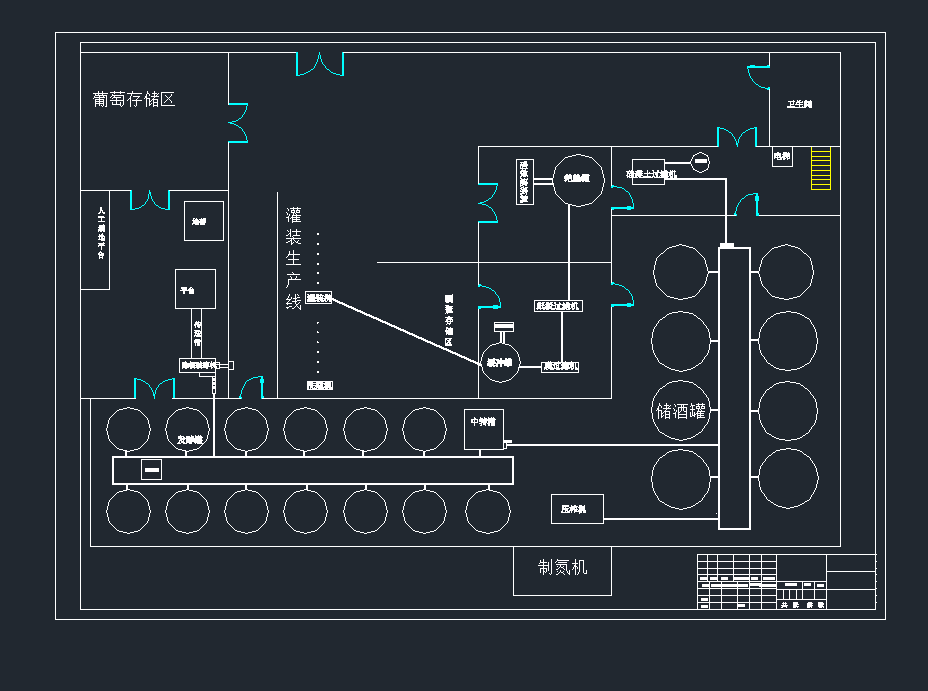Viewport: 928px width, 691px height.
Task: Select the 灌装生产线 vertical text label
Action: coord(293,258)
